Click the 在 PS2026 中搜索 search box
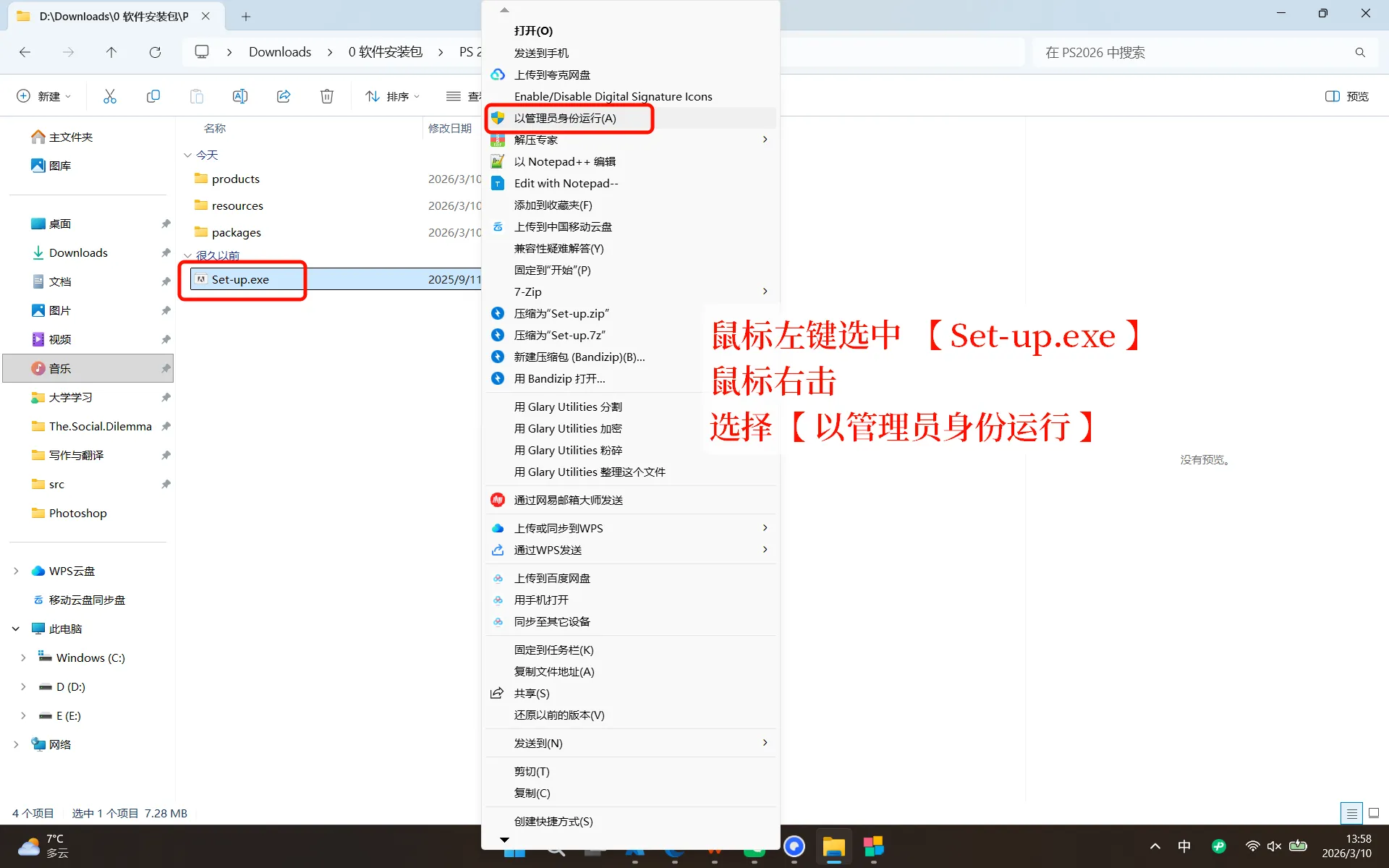The height and width of the screenshot is (868, 1389). (x=1157, y=52)
